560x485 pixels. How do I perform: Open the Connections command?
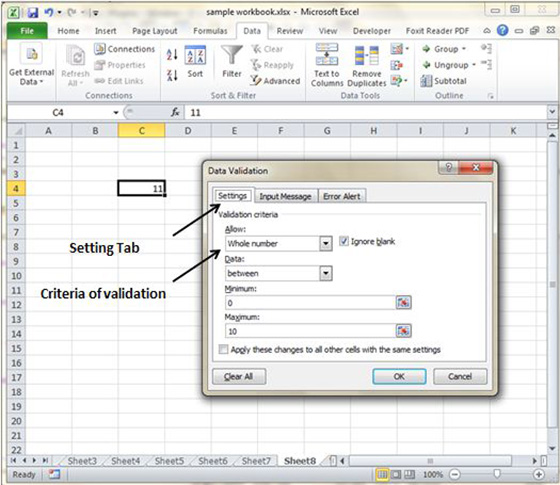[x=125, y=49]
